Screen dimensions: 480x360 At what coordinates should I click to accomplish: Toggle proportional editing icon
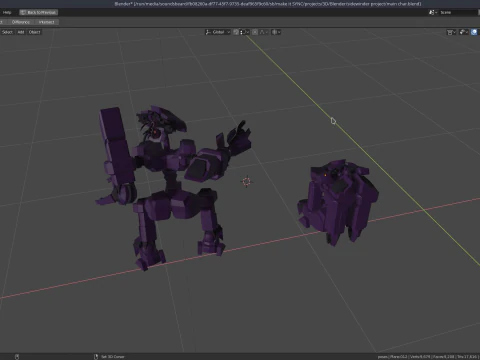[255, 32]
